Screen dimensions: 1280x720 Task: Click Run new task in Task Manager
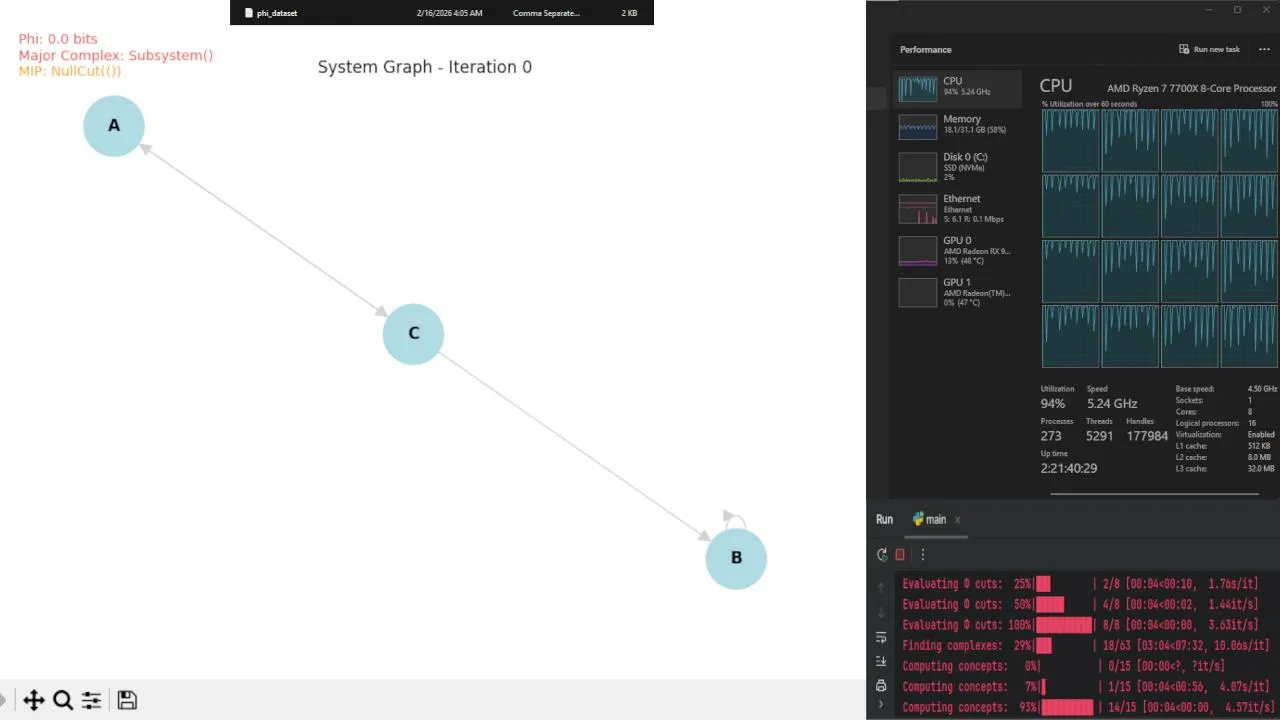1210,49
